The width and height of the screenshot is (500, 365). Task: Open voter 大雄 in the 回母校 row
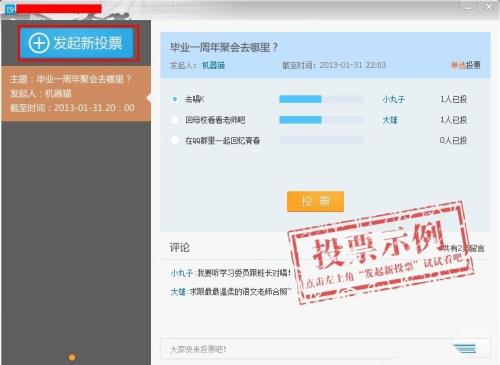click(x=390, y=120)
